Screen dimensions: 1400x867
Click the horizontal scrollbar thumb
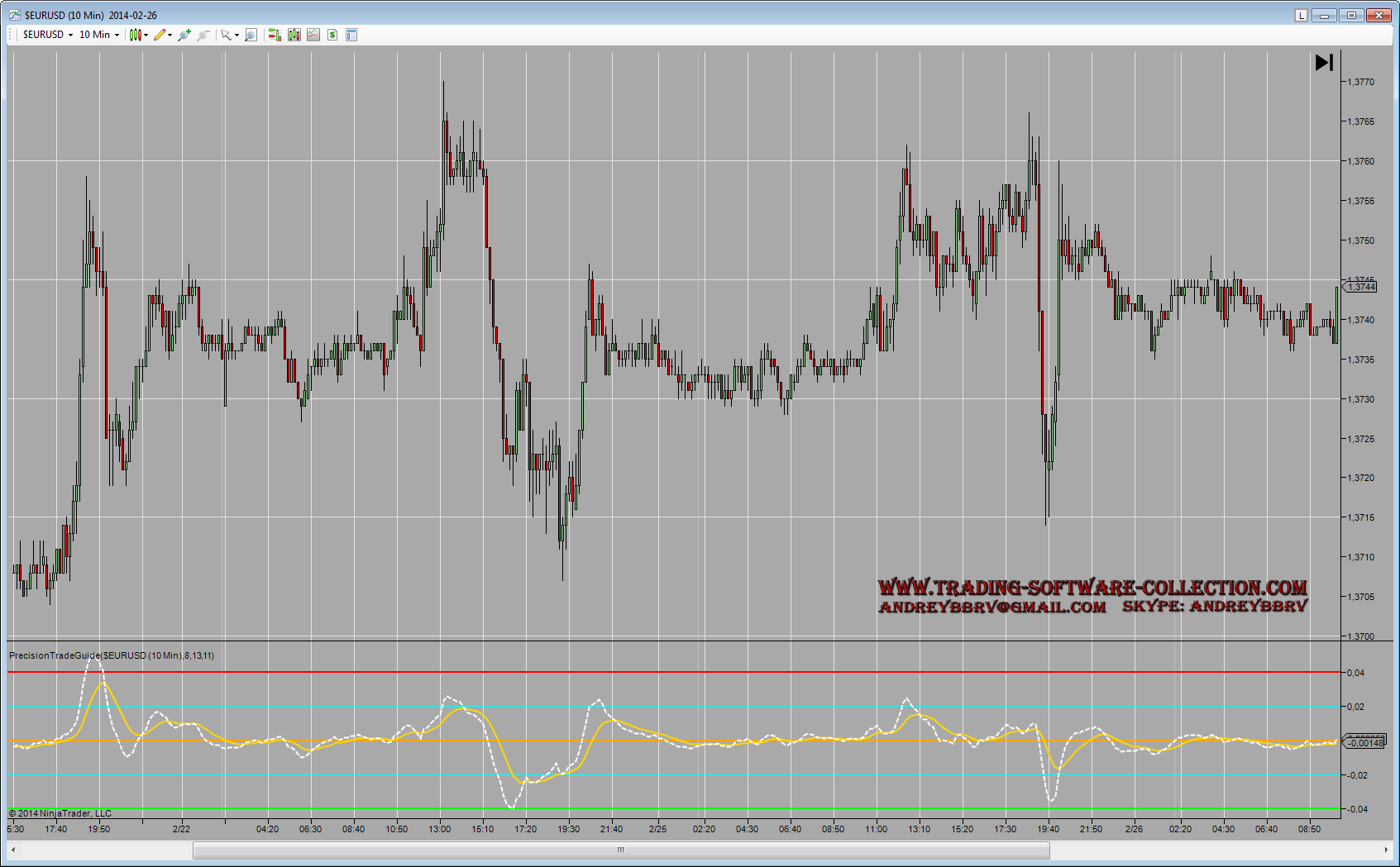[620, 850]
